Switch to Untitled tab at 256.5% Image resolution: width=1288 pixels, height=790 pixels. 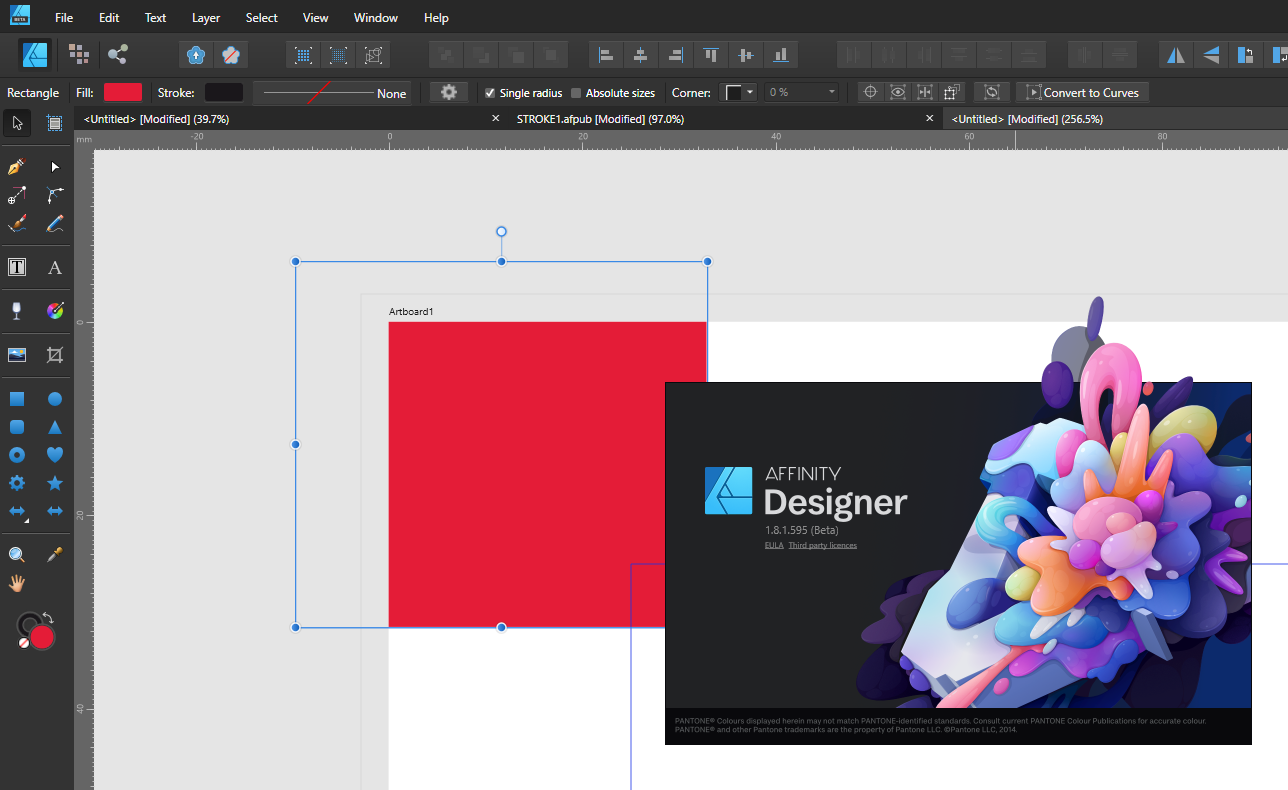point(1028,119)
